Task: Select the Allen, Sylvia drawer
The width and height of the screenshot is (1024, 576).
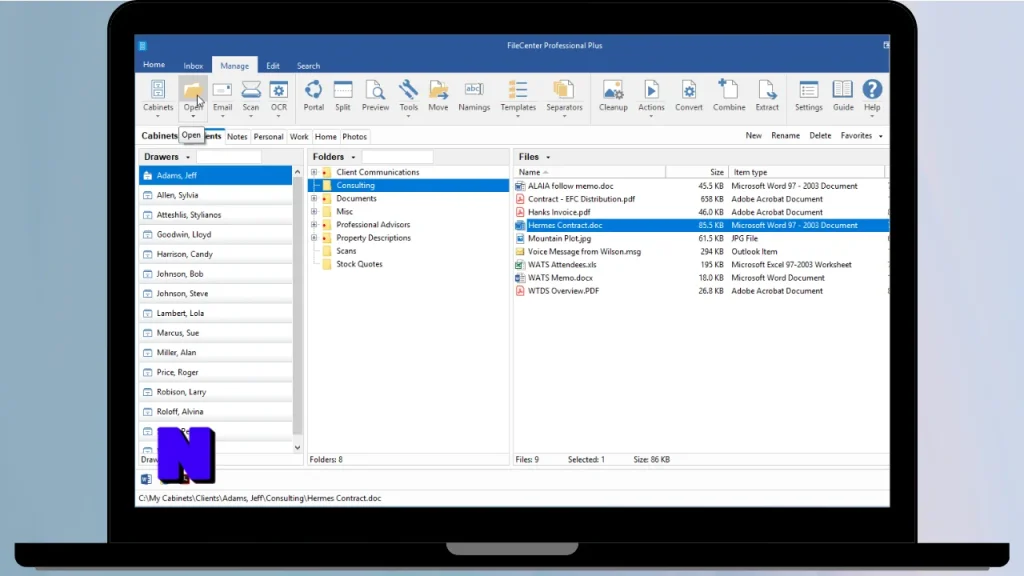Action: (216, 195)
